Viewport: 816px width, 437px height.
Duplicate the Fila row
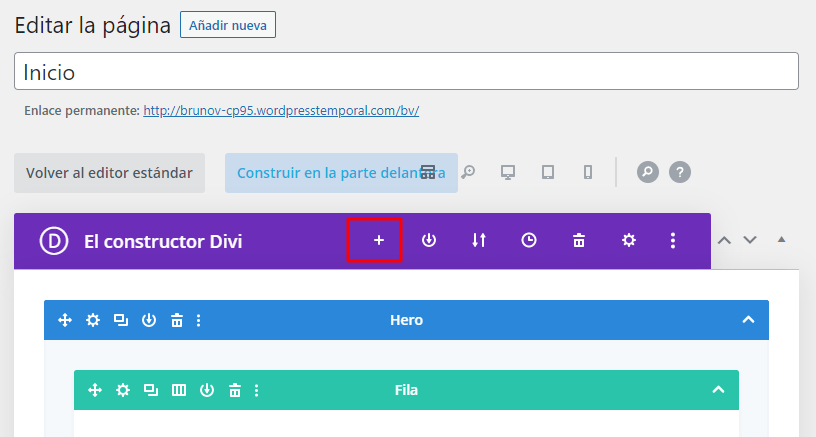click(151, 390)
